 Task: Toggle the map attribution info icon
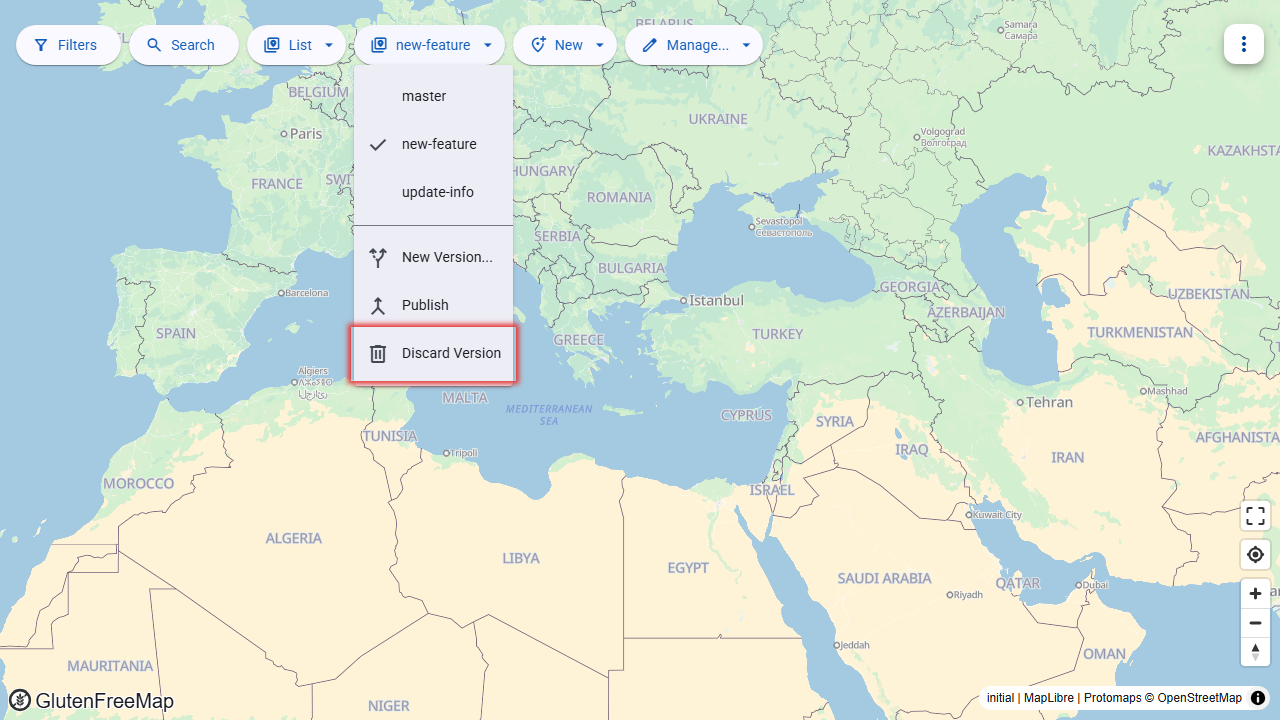coord(1258,698)
